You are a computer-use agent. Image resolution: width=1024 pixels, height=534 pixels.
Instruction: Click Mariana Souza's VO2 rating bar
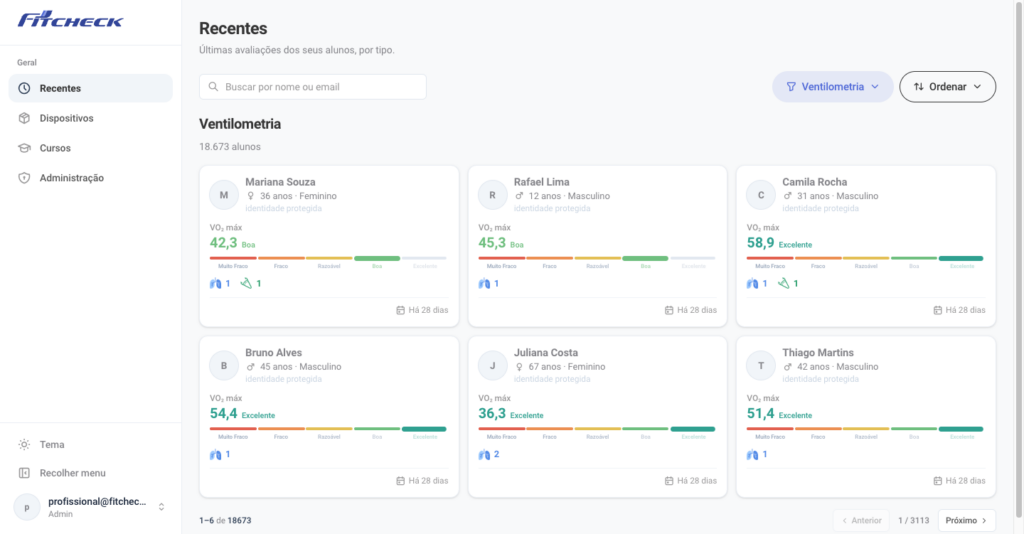[328, 259]
